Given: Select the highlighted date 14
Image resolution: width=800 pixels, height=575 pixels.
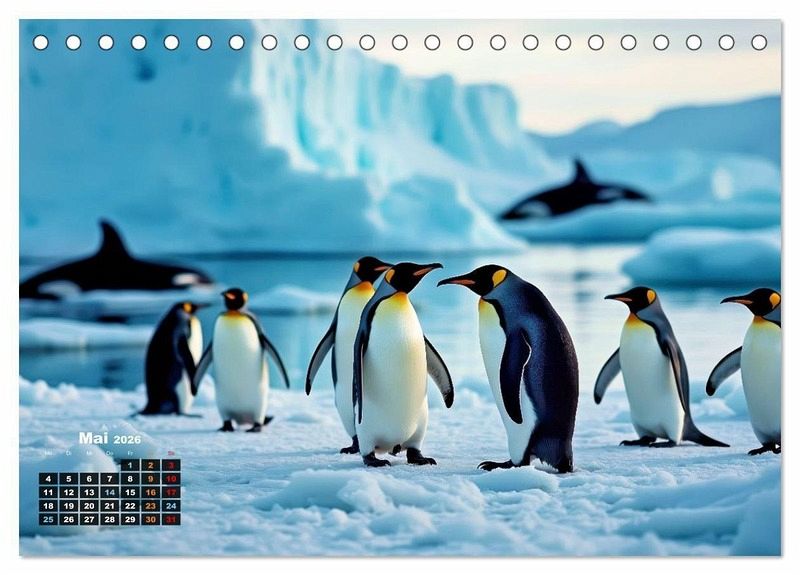Looking at the screenshot, I should tap(109, 492).
